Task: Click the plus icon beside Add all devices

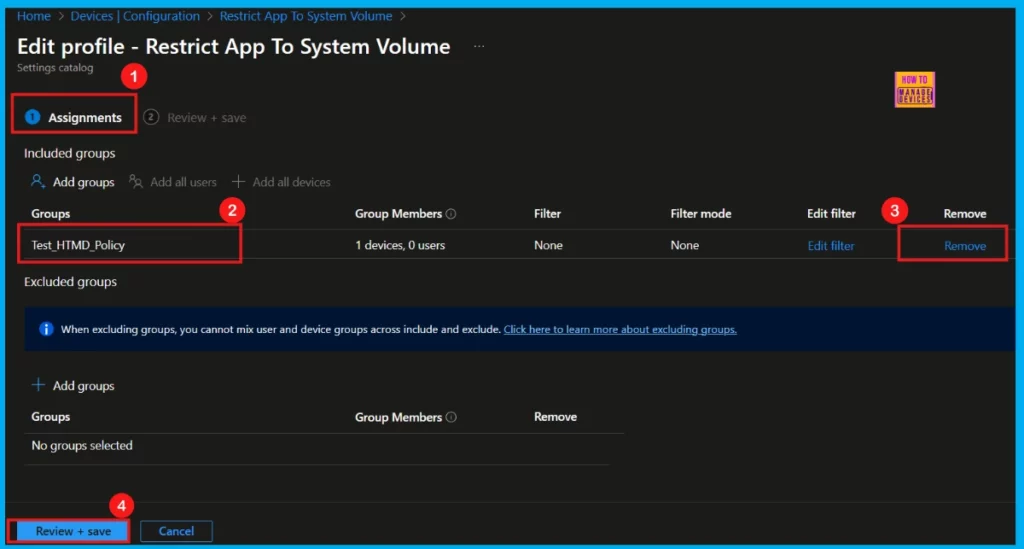Action: [238, 181]
